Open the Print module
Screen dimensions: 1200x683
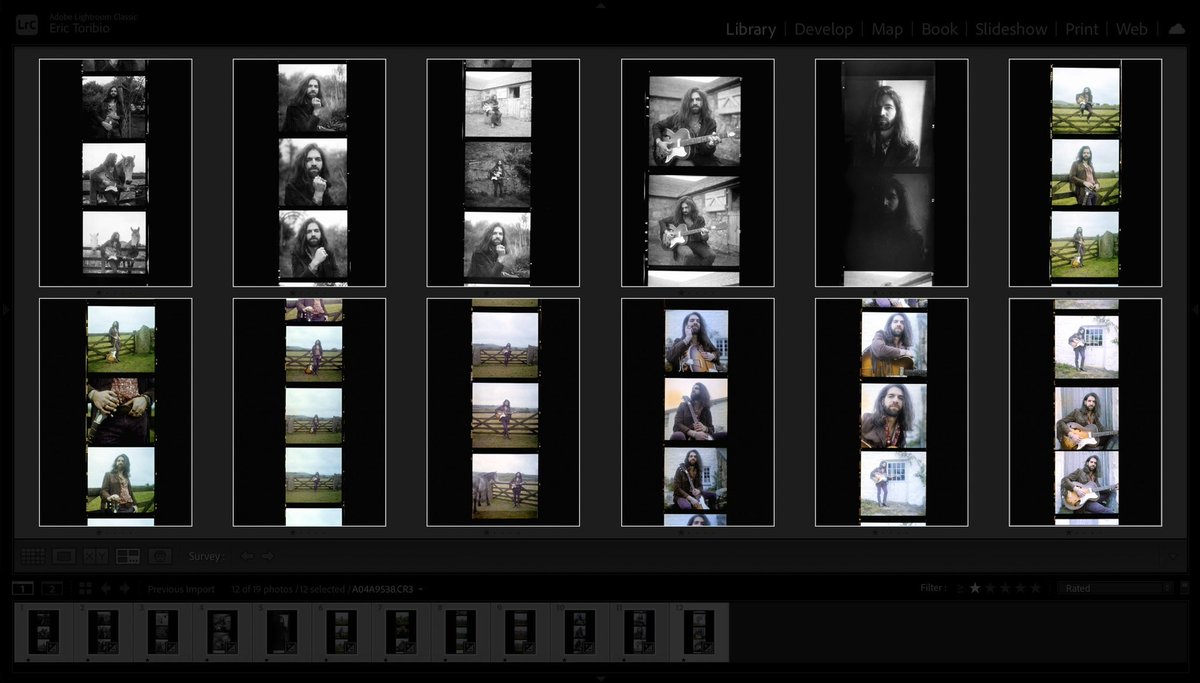(x=1081, y=29)
